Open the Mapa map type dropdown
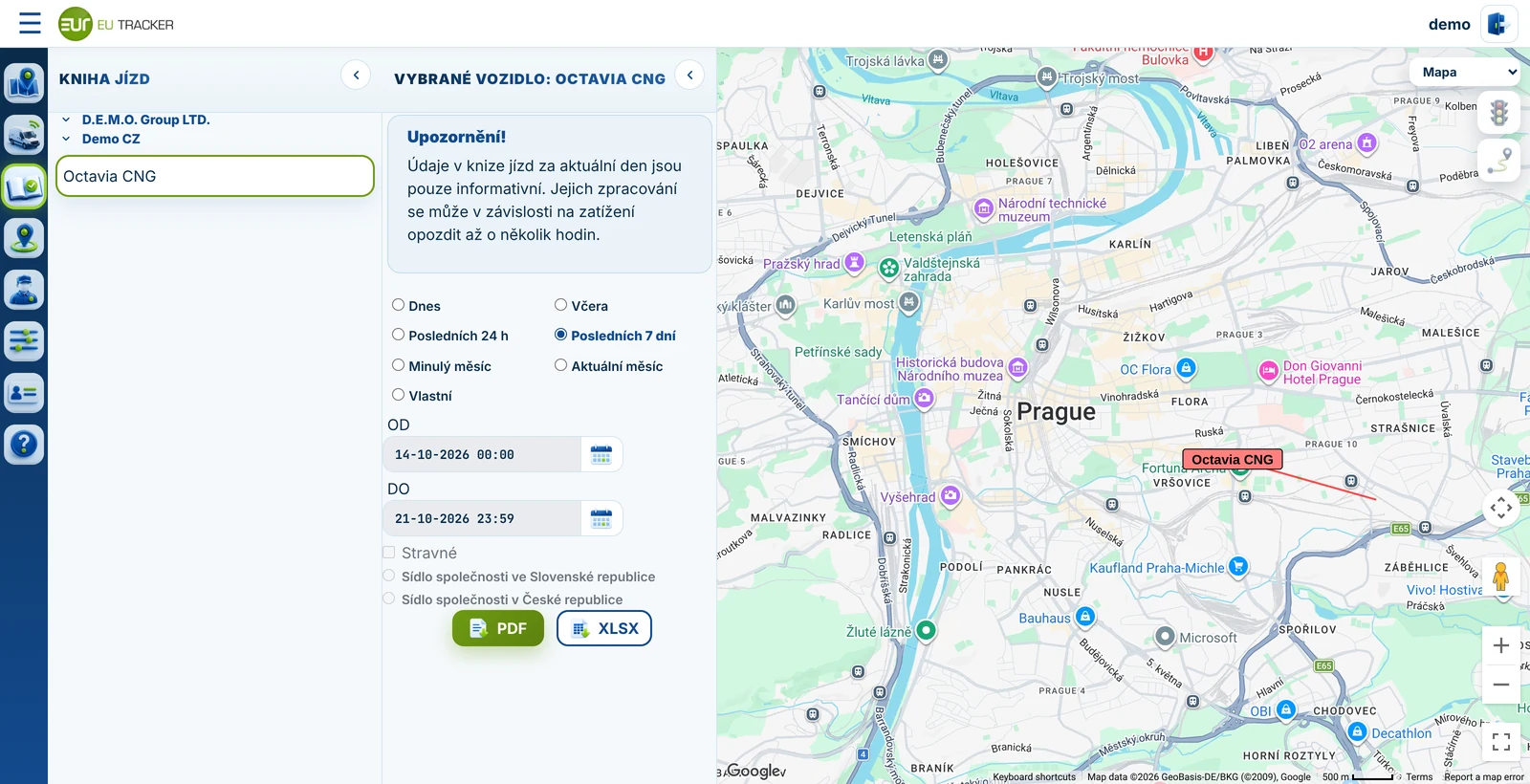The width and height of the screenshot is (1530, 784). click(1465, 72)
